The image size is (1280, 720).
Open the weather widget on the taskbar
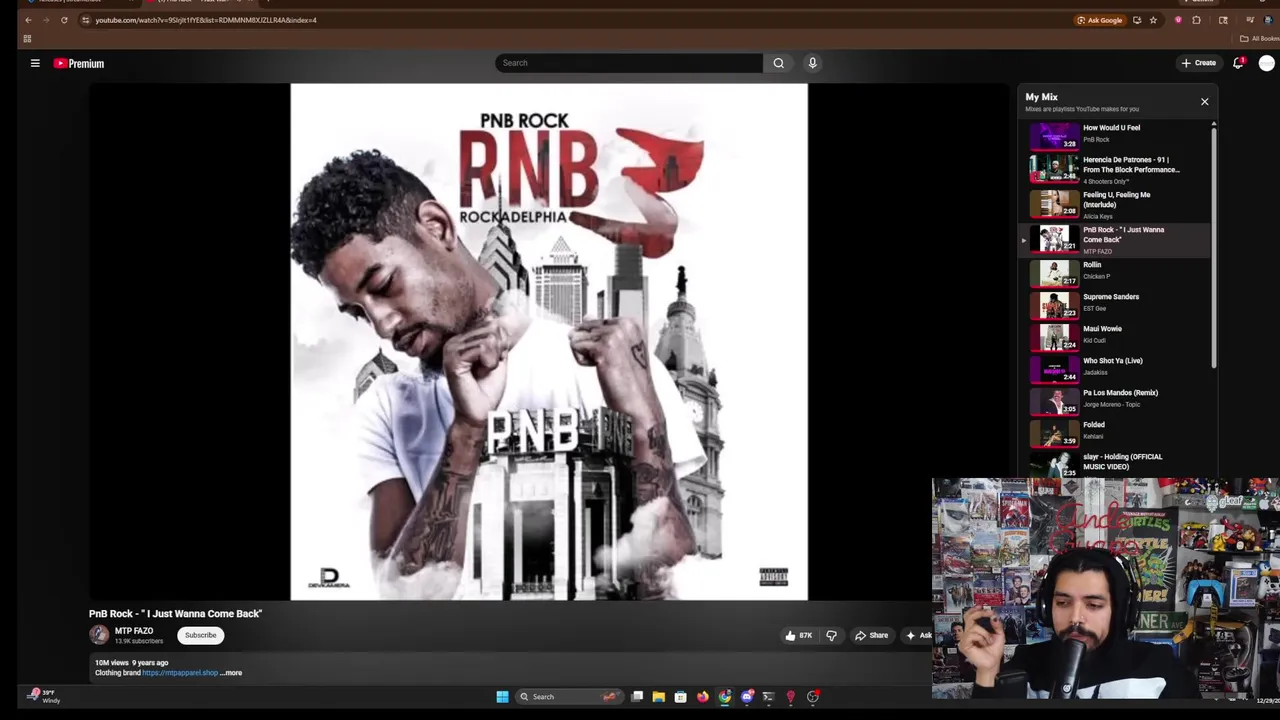point(44,696)
